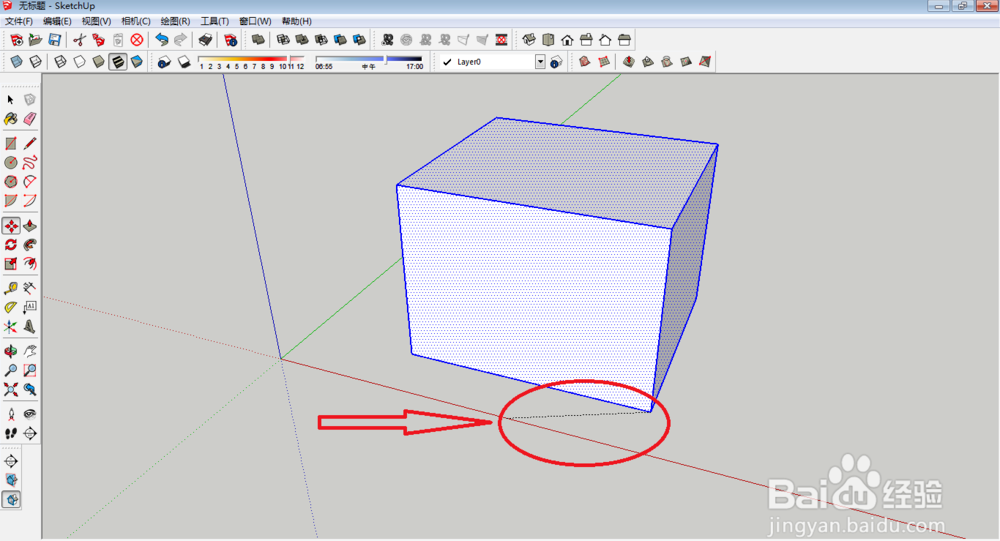
Task: Select the Move tool
Action: [11, 226]
